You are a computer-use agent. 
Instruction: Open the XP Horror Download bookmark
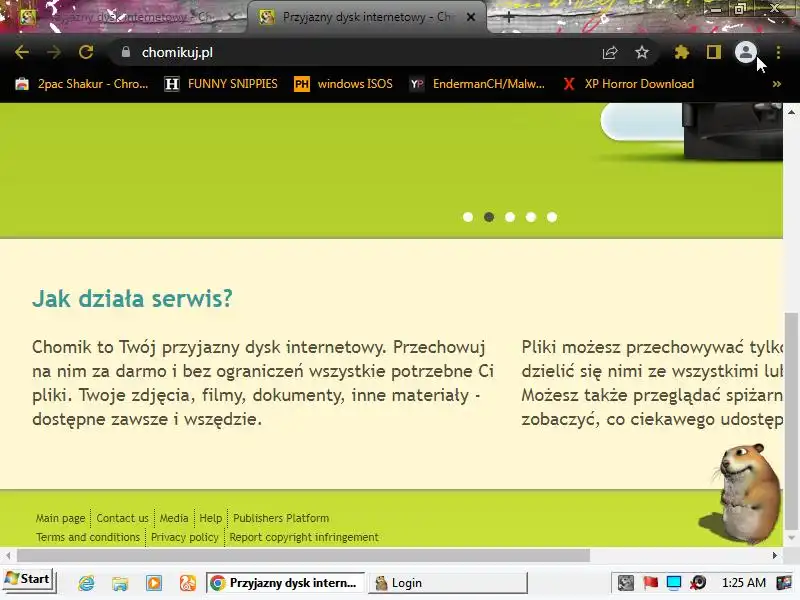[x=628, y=84]
